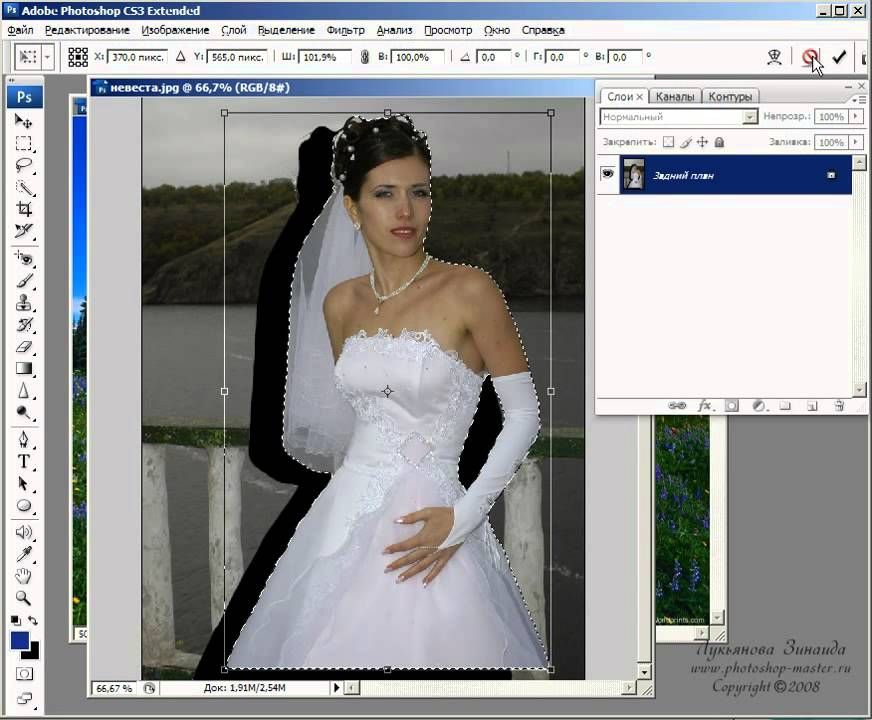Click the new adjustment layer icon
872x720 pixels.
tap(759, 406)
